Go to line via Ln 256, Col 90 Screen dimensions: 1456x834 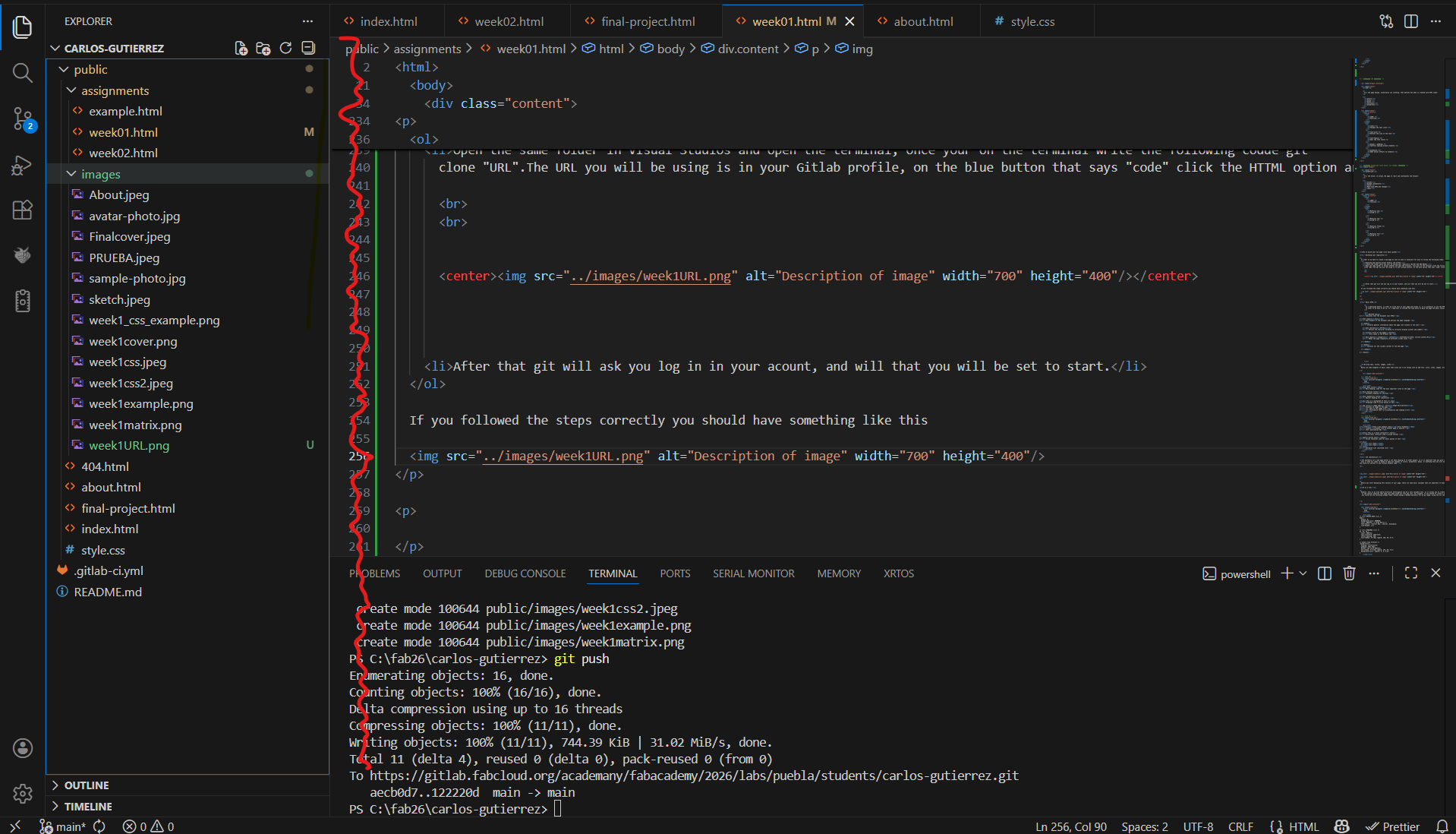coord(1070,826)
